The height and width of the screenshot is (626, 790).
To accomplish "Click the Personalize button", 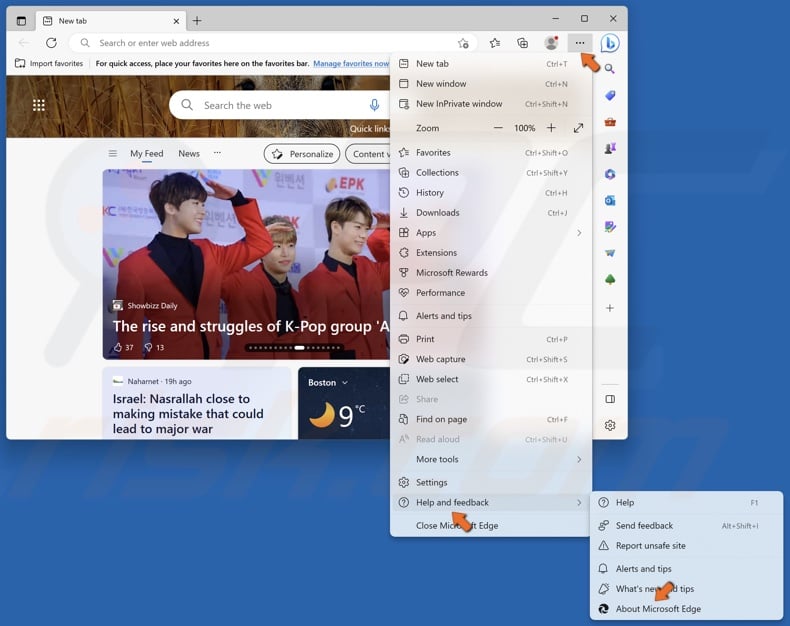I will pyautogui.click(x=302, y=154).
